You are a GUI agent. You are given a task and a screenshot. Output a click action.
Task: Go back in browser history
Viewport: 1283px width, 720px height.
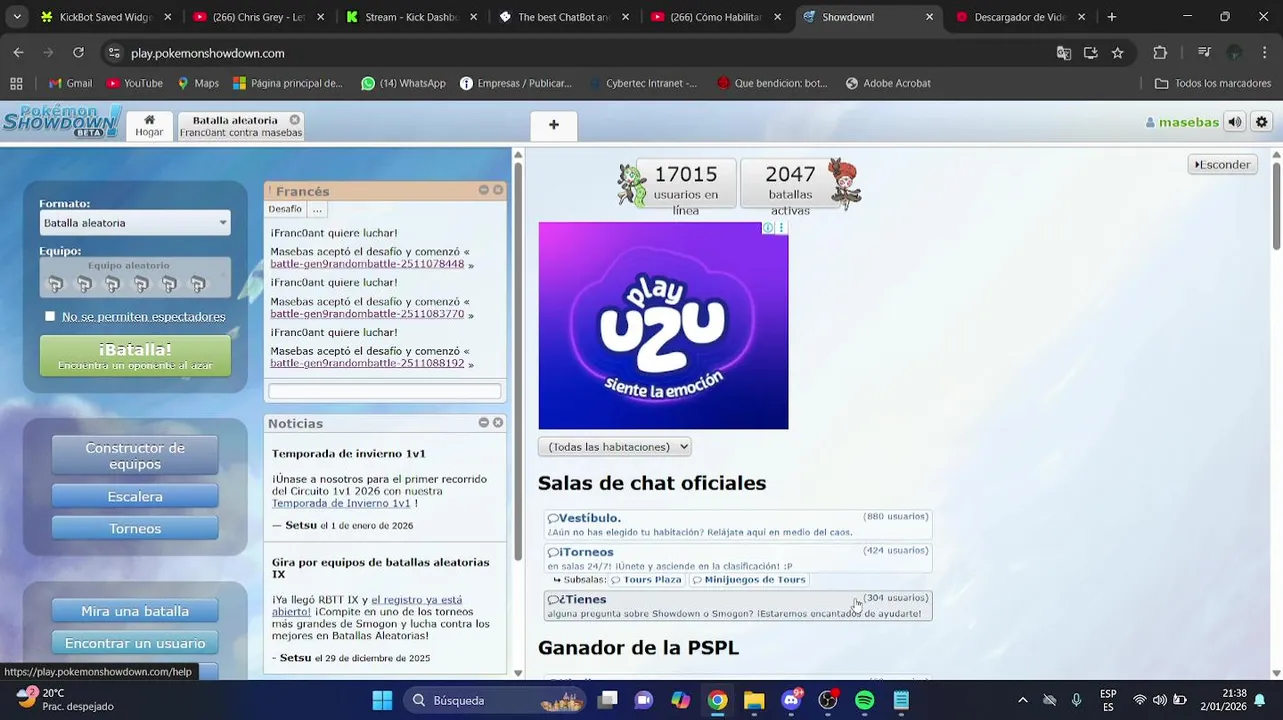pos(18,53)
